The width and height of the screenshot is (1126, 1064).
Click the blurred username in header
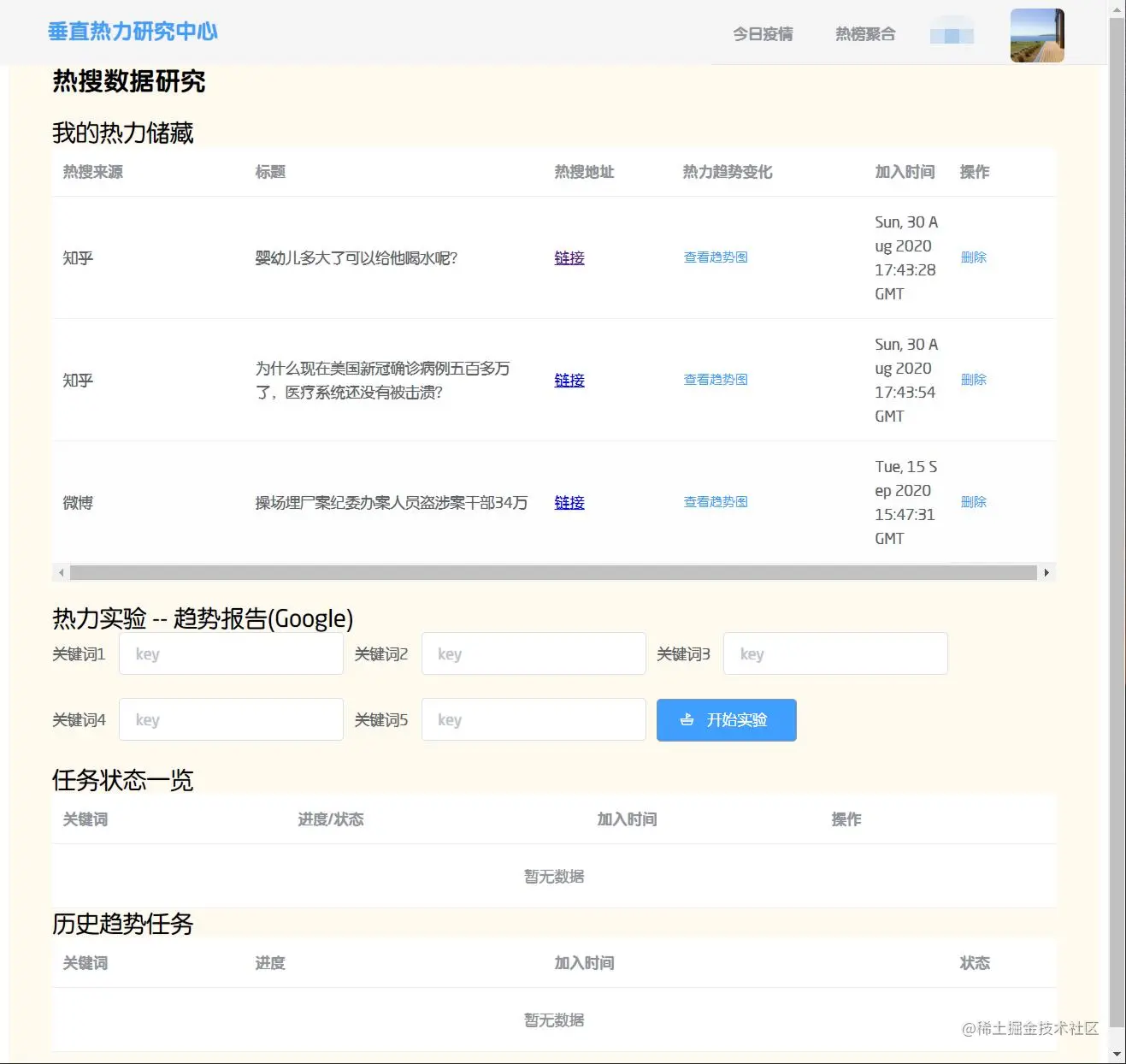[x=952, y=35]
